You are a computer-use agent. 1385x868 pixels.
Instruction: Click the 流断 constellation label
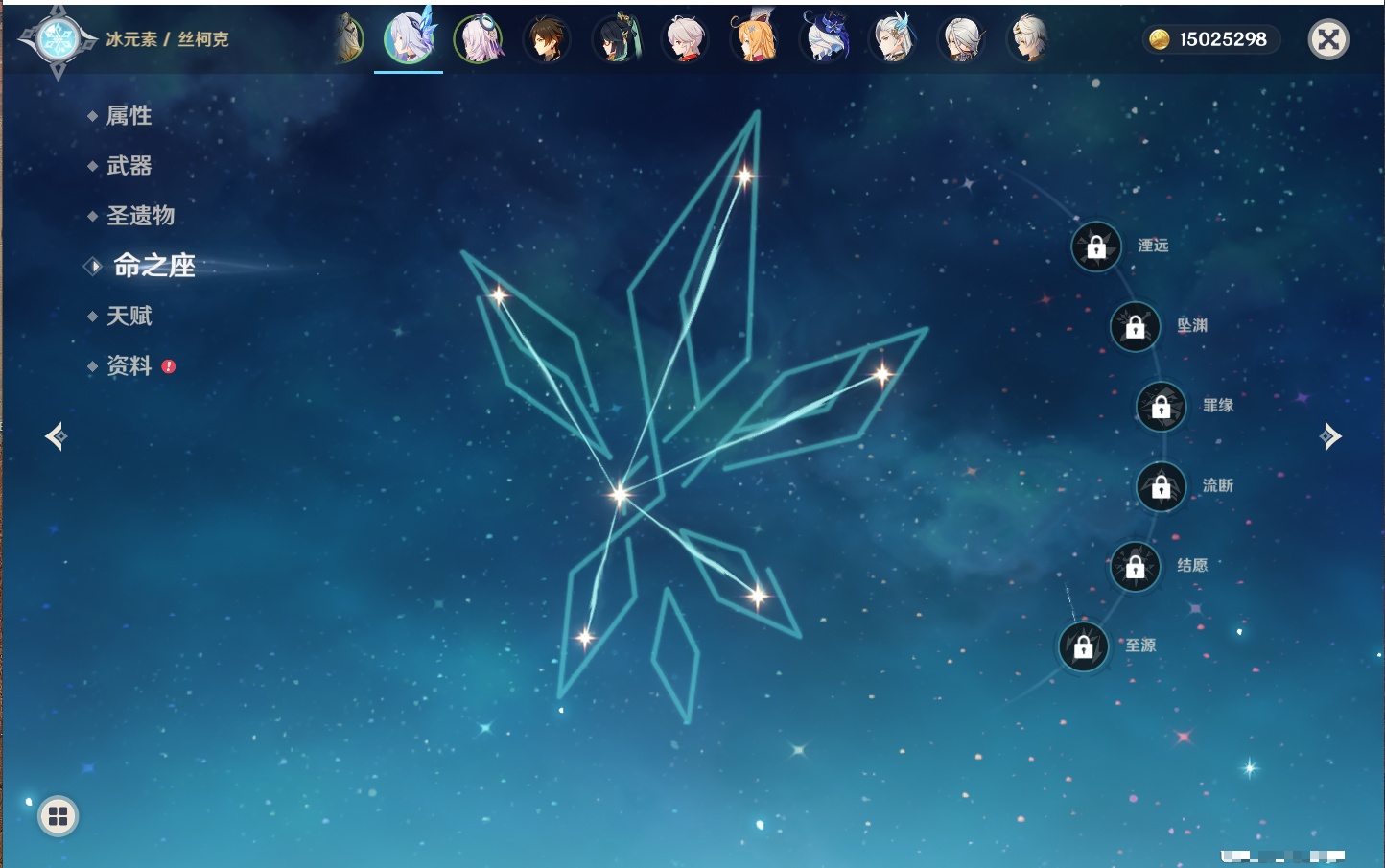(x=1218, y=485)
